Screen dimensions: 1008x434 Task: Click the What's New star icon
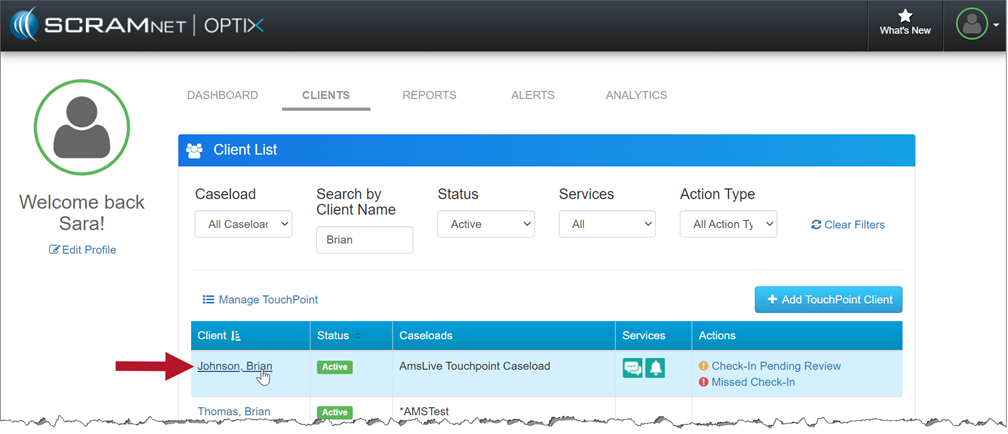click(x=905, y=16)
